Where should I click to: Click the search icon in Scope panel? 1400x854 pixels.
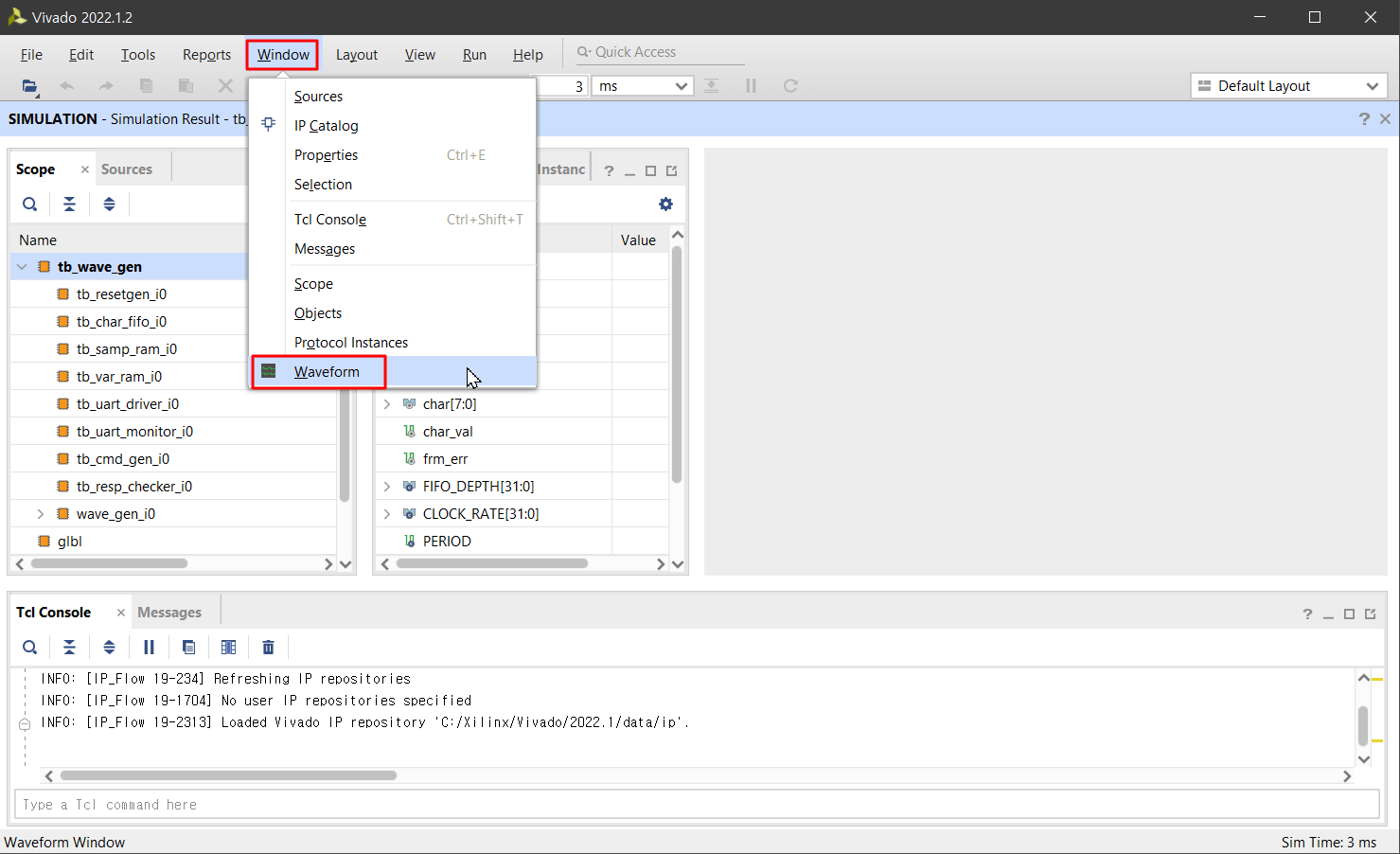pos(30,205)
